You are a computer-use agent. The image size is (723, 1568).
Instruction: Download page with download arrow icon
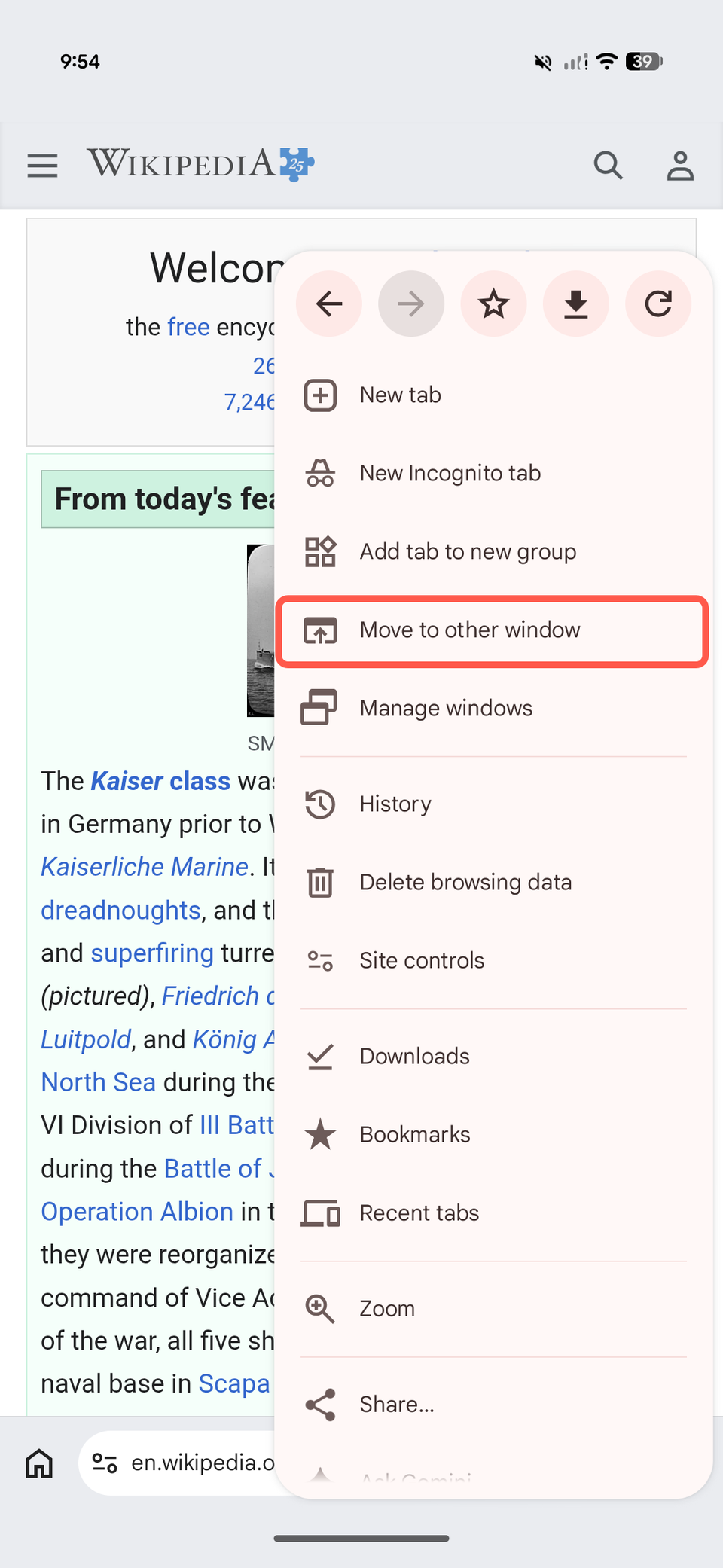point(576,304)
